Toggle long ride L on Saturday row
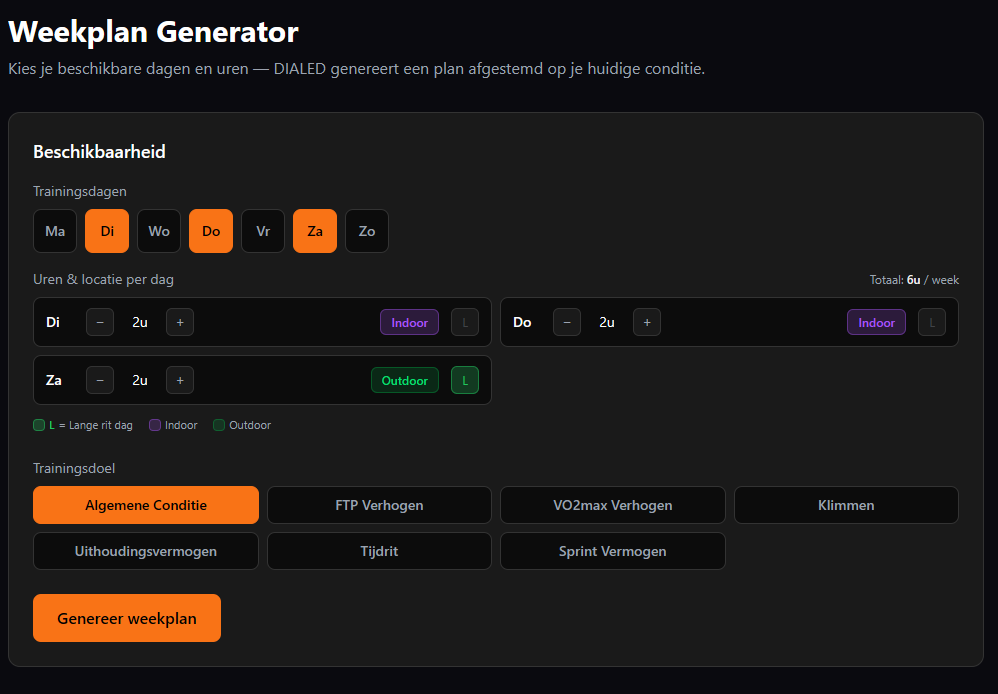Screen dimensions: 998x694 pos(465,380)
